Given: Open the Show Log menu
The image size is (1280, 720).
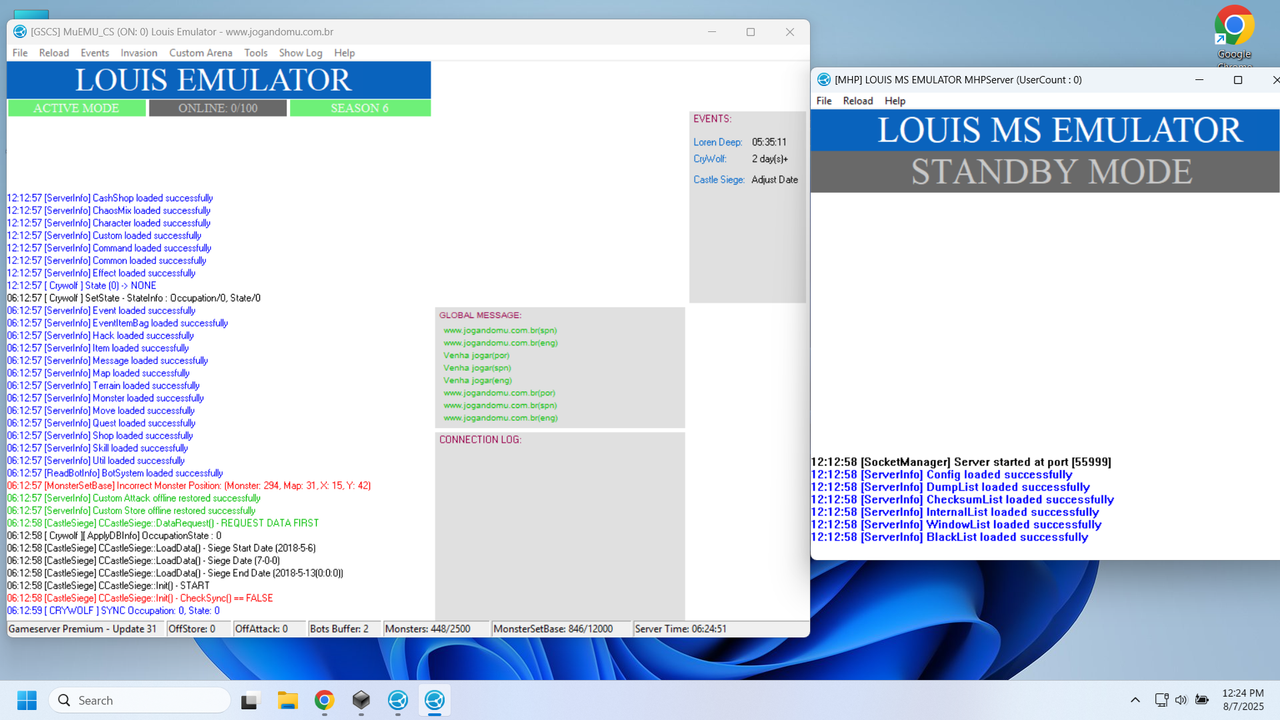Looking at the screenshot, I should (300, 53).
